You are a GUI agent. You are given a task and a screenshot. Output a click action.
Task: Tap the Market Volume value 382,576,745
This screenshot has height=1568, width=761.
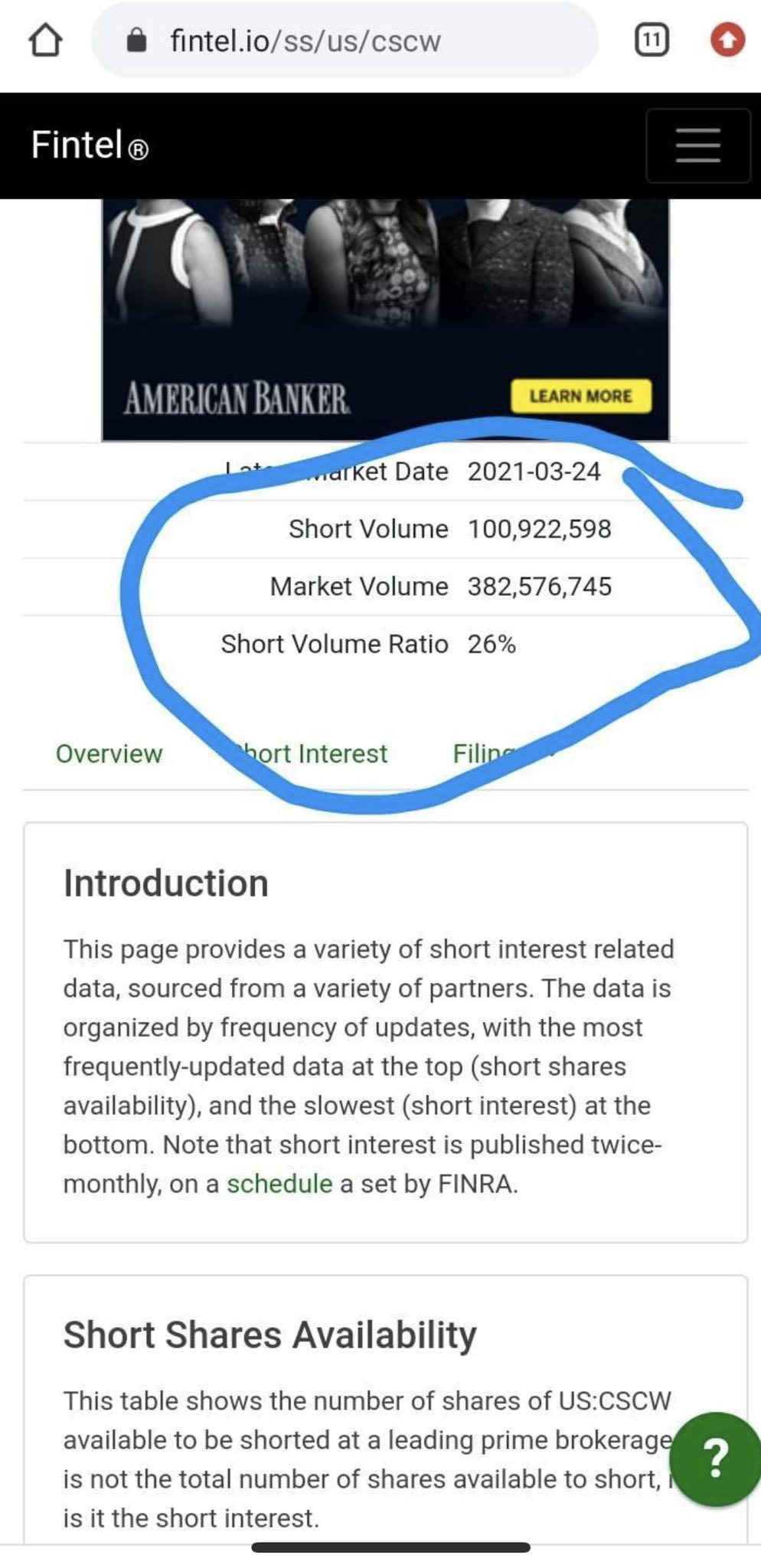(539, 586)
